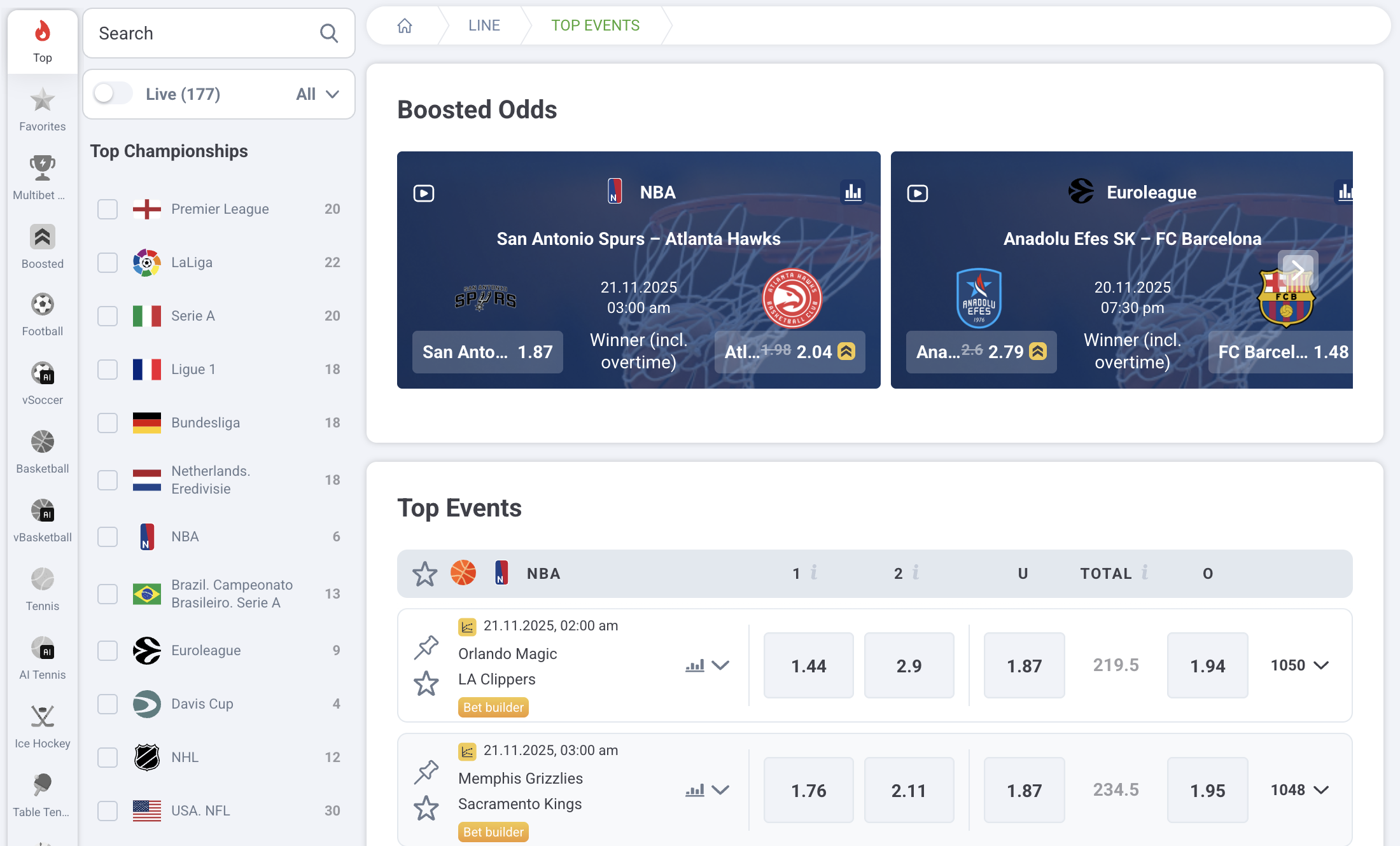Show info for TOTAL column in NBA header

click(x=1145, y=572)
